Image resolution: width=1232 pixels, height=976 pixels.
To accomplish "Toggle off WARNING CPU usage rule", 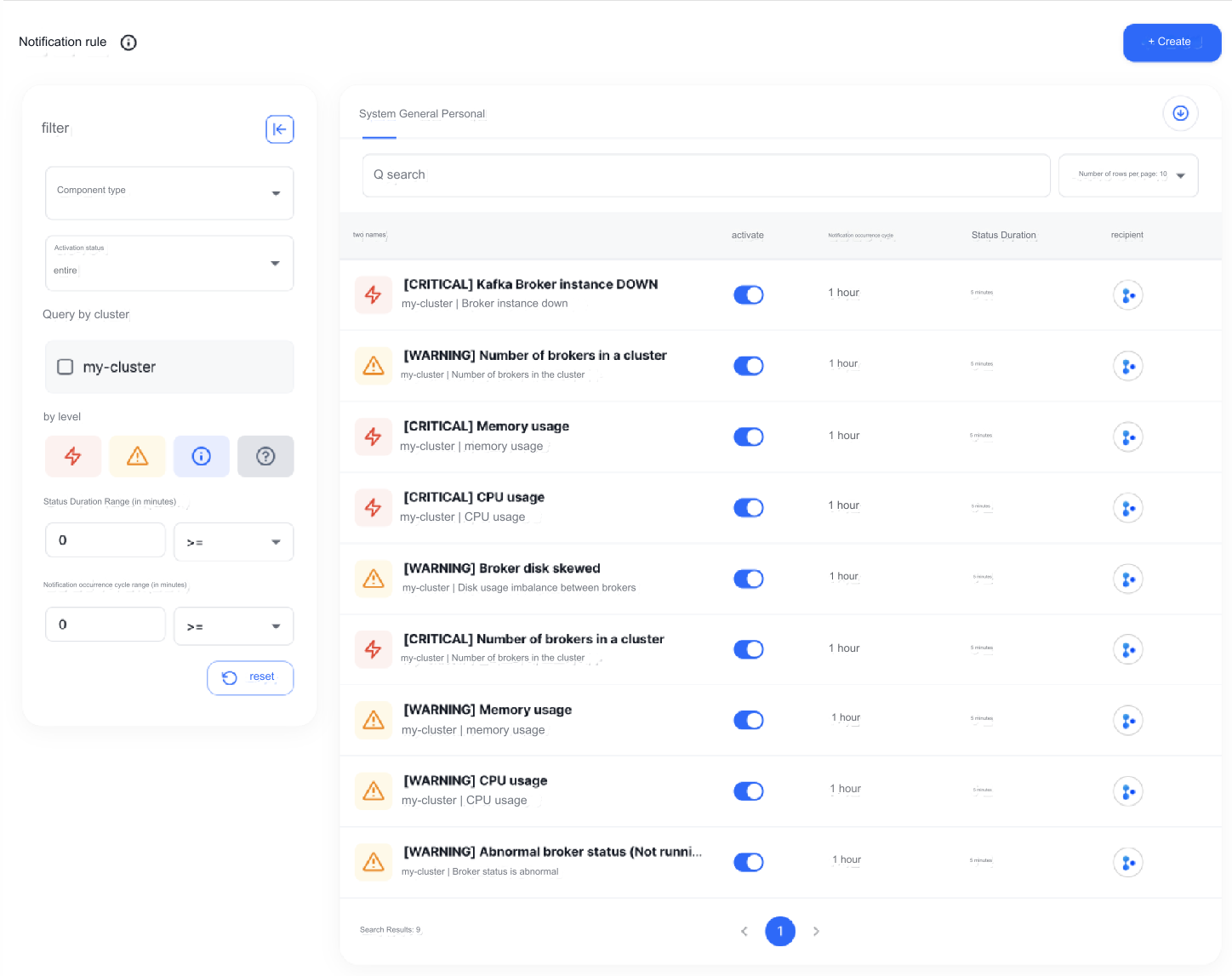I will (x=749, y=791).
